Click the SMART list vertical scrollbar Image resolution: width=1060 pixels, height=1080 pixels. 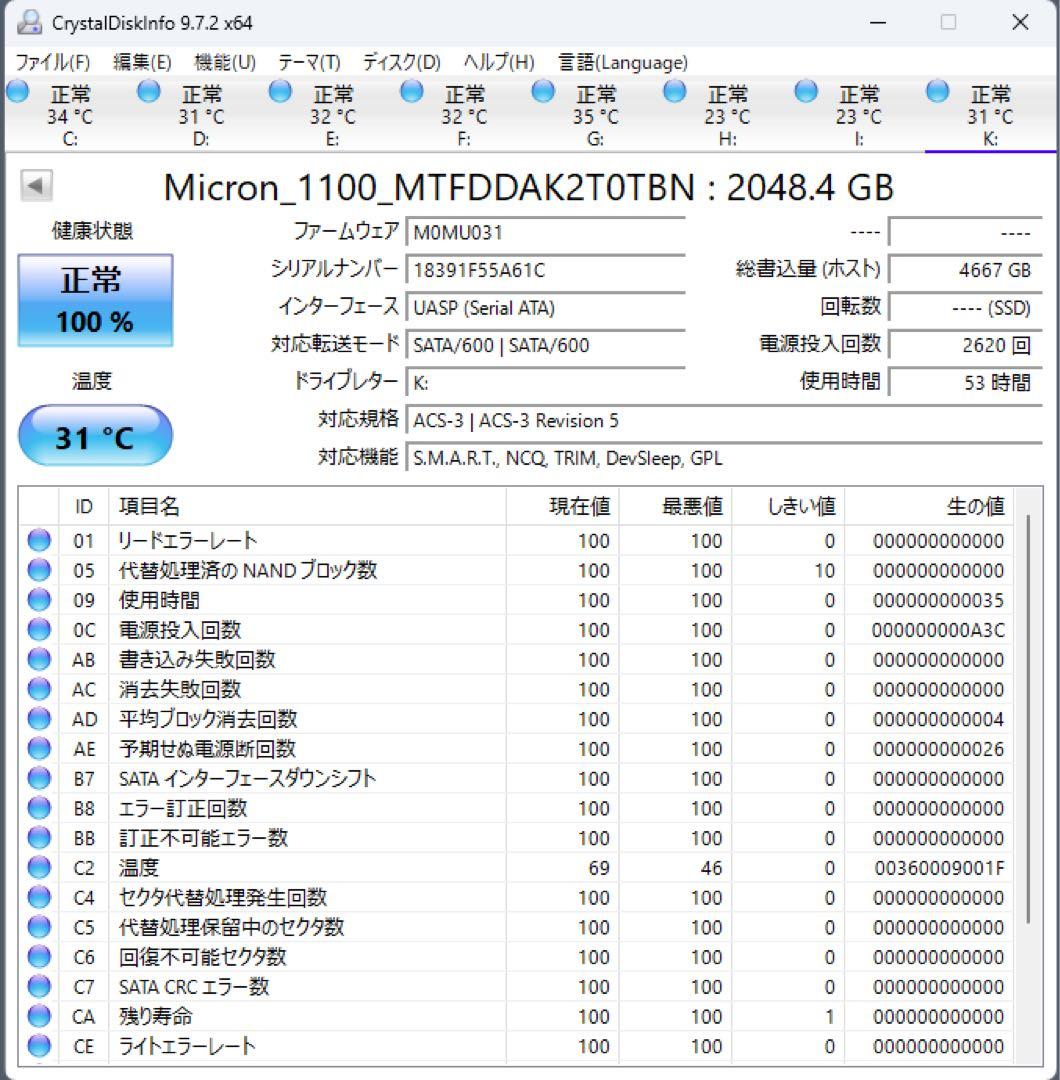(1027, 720)
